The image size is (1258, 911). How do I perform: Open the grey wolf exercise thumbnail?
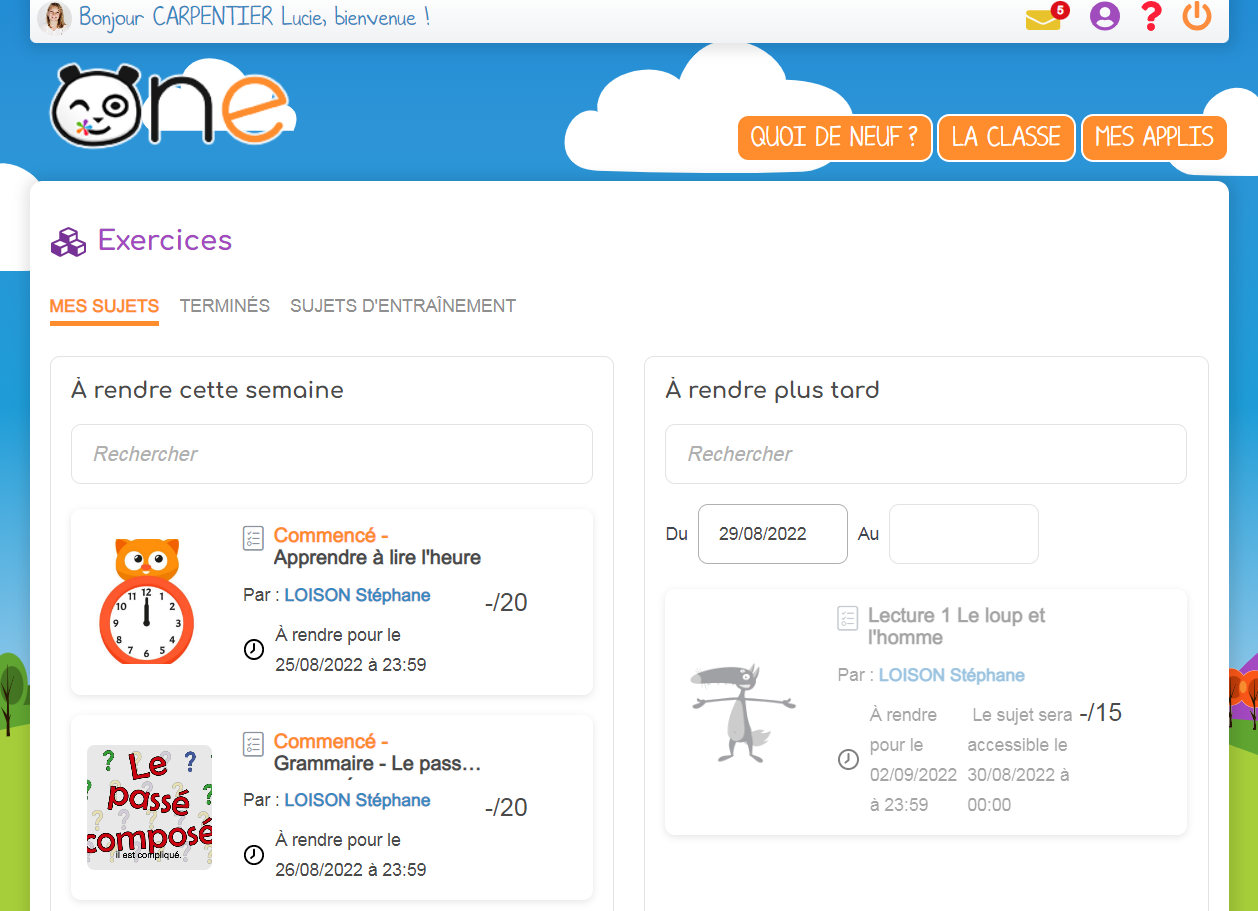[x=744, y=711]
